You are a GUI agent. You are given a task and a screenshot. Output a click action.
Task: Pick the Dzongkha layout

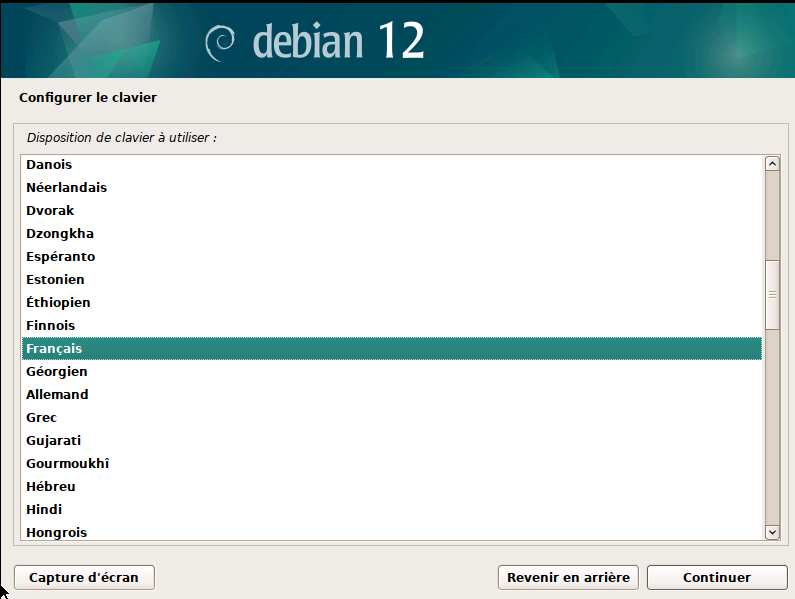(x=391, y=234)
